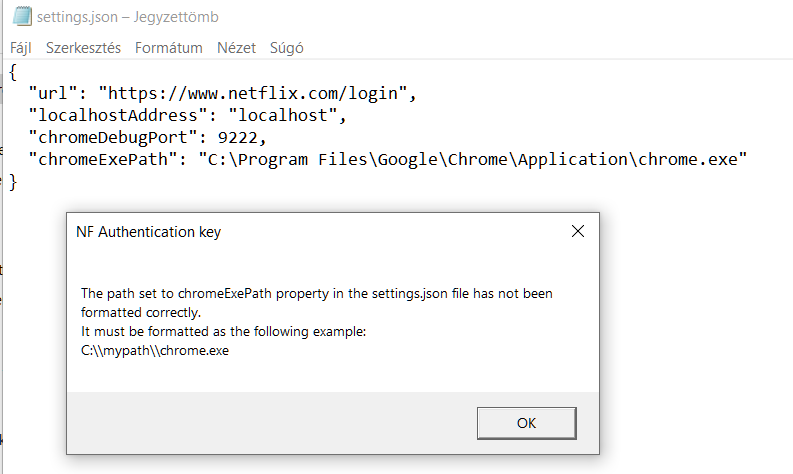The height and width of the screenshot is (474, 793).
Task: Click the NF Authentication key dialog title
Action: pyautogui.click(x=148, y=232)
